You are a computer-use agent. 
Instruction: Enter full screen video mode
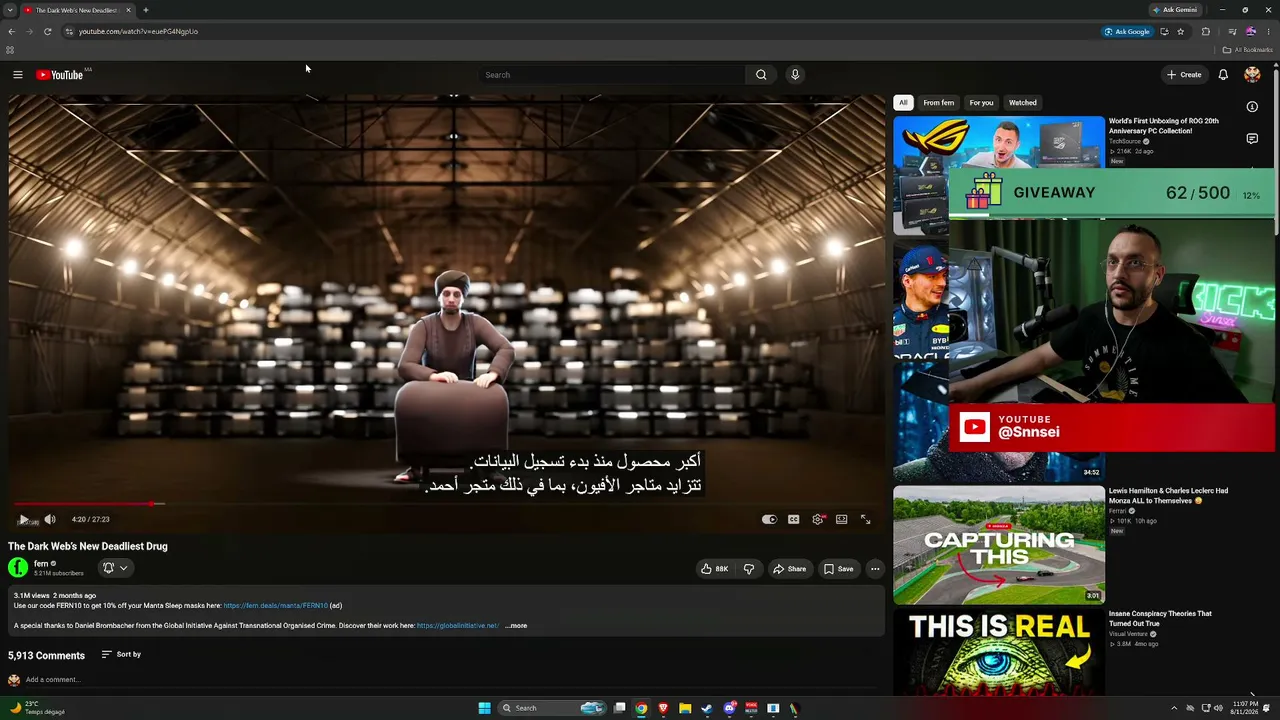(x=866, y=520)
